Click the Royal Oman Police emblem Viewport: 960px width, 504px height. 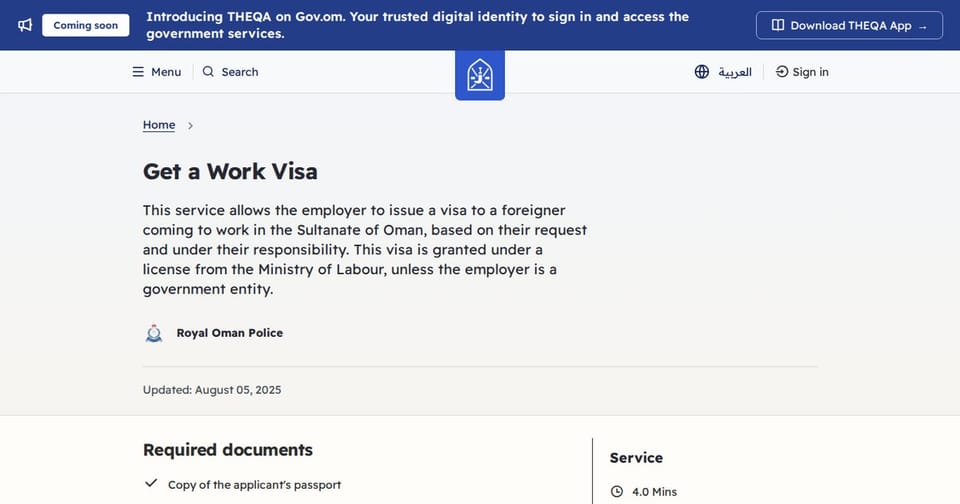(x=154, y=333)
